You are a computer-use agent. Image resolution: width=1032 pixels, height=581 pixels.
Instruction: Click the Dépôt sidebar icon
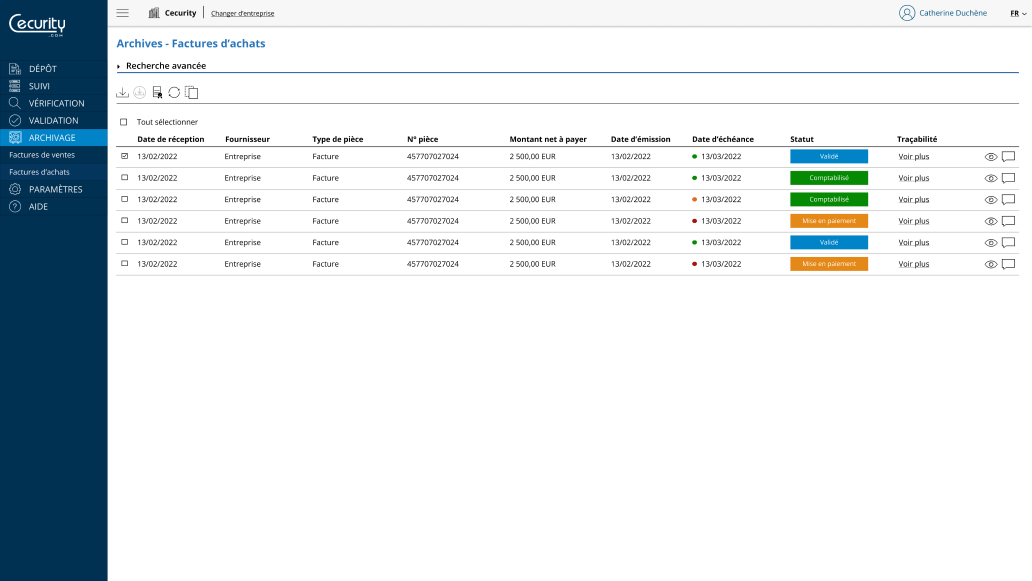tap(14, 68)
